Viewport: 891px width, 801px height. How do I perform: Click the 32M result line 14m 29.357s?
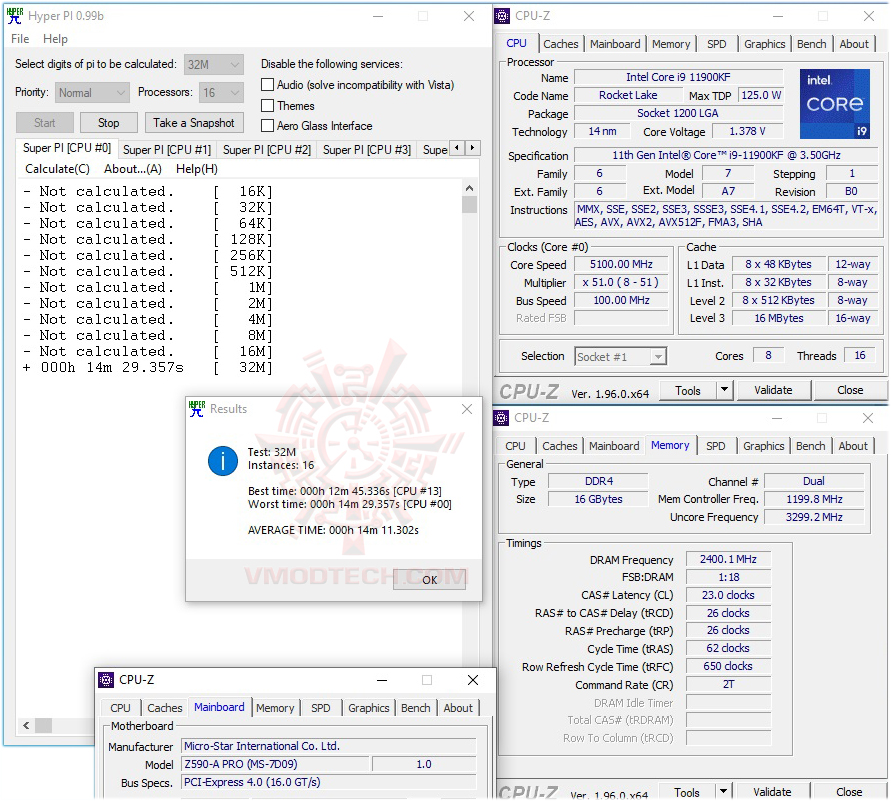(148, 368)
